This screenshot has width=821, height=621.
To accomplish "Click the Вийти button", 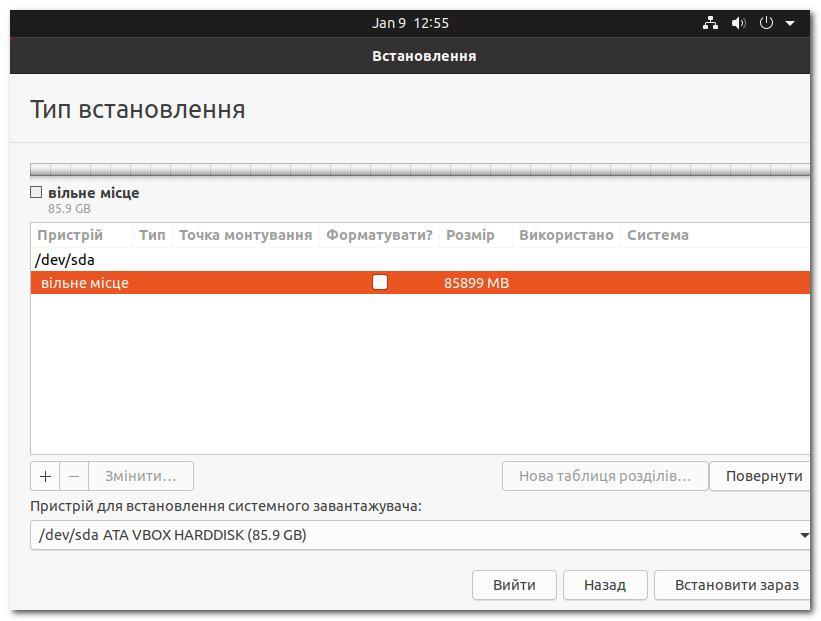I will [x=514, y=585].
